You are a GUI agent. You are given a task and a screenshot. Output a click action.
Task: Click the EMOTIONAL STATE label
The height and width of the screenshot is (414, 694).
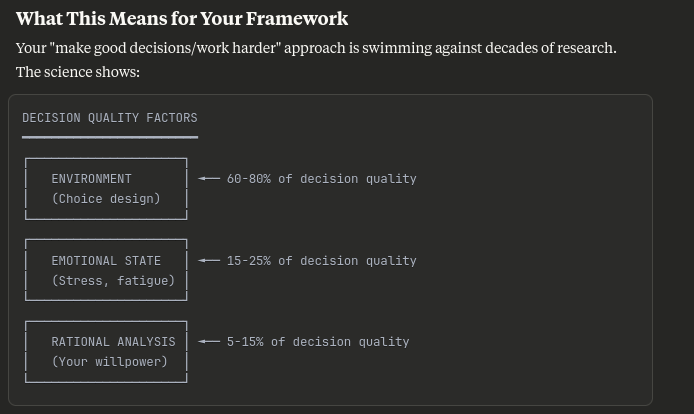(x=106, y=260)
